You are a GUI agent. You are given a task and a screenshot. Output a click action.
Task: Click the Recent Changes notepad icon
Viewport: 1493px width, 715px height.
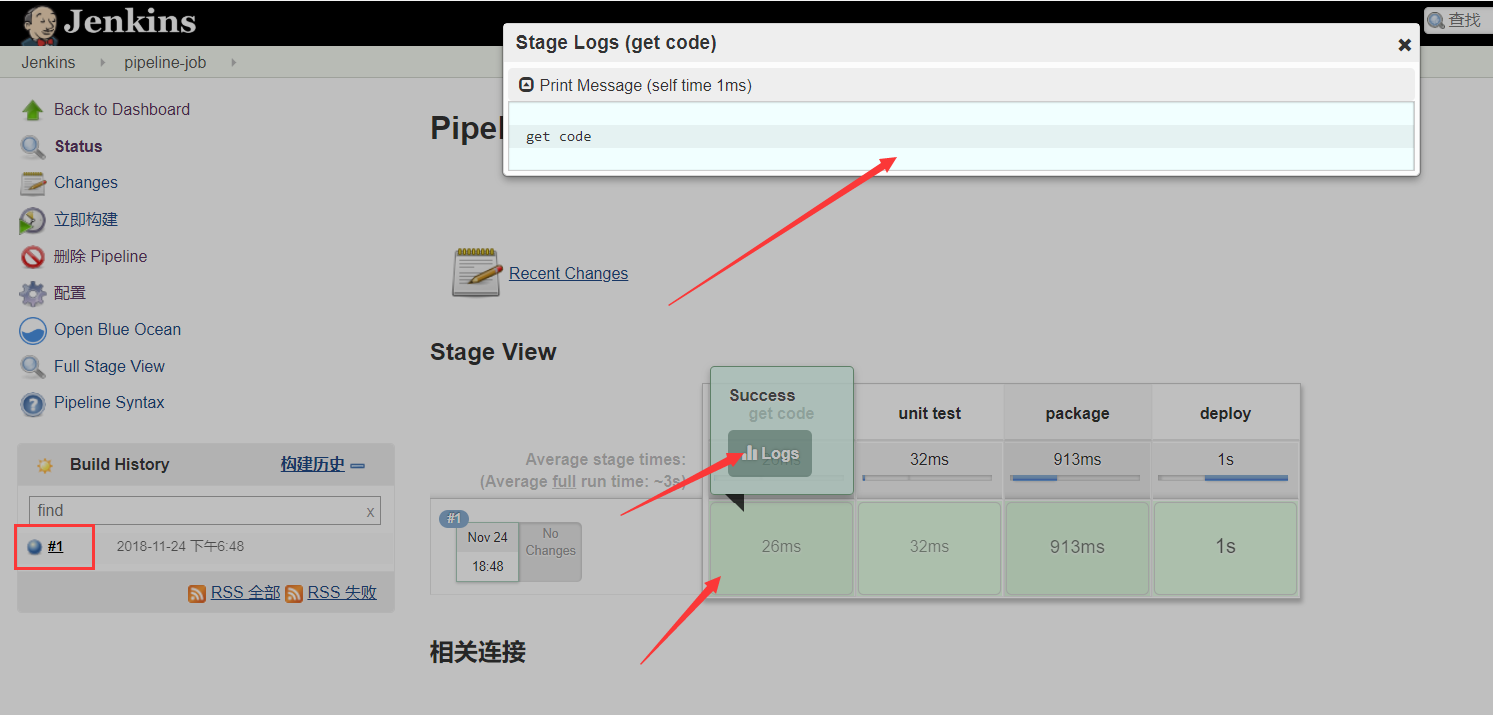tap(475, 272)
